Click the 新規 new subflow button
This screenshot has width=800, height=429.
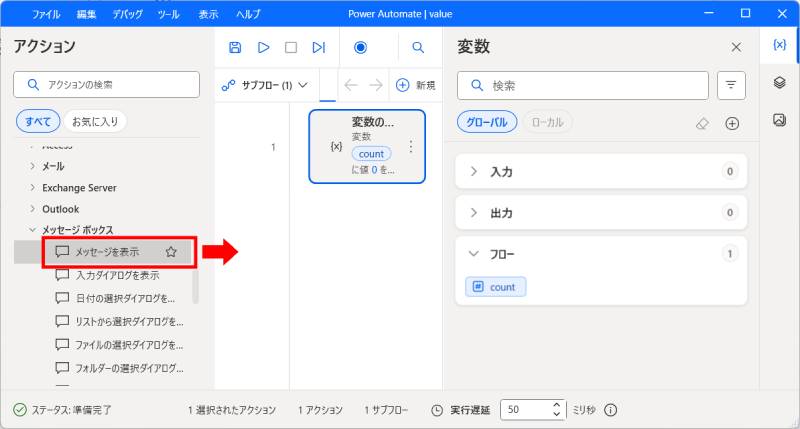416,85
